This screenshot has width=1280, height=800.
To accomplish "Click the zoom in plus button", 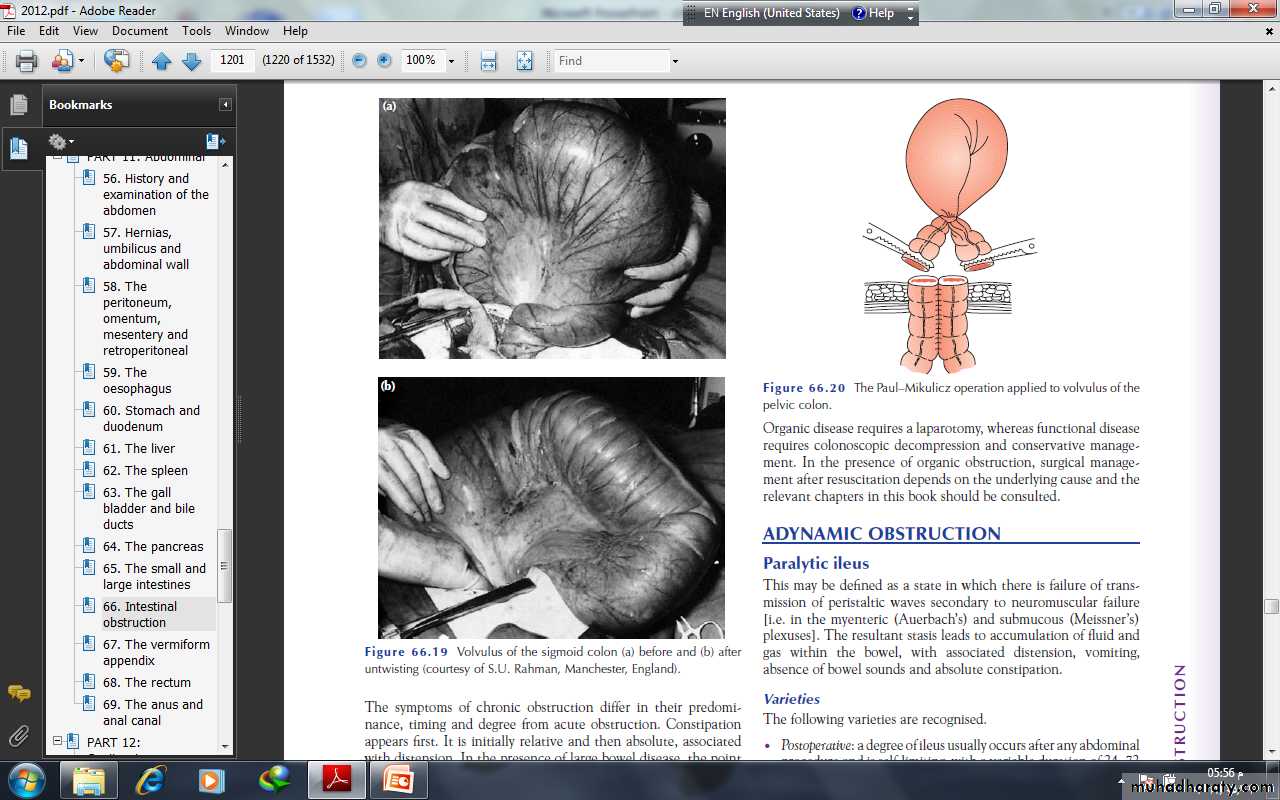I will pos(384,61).
